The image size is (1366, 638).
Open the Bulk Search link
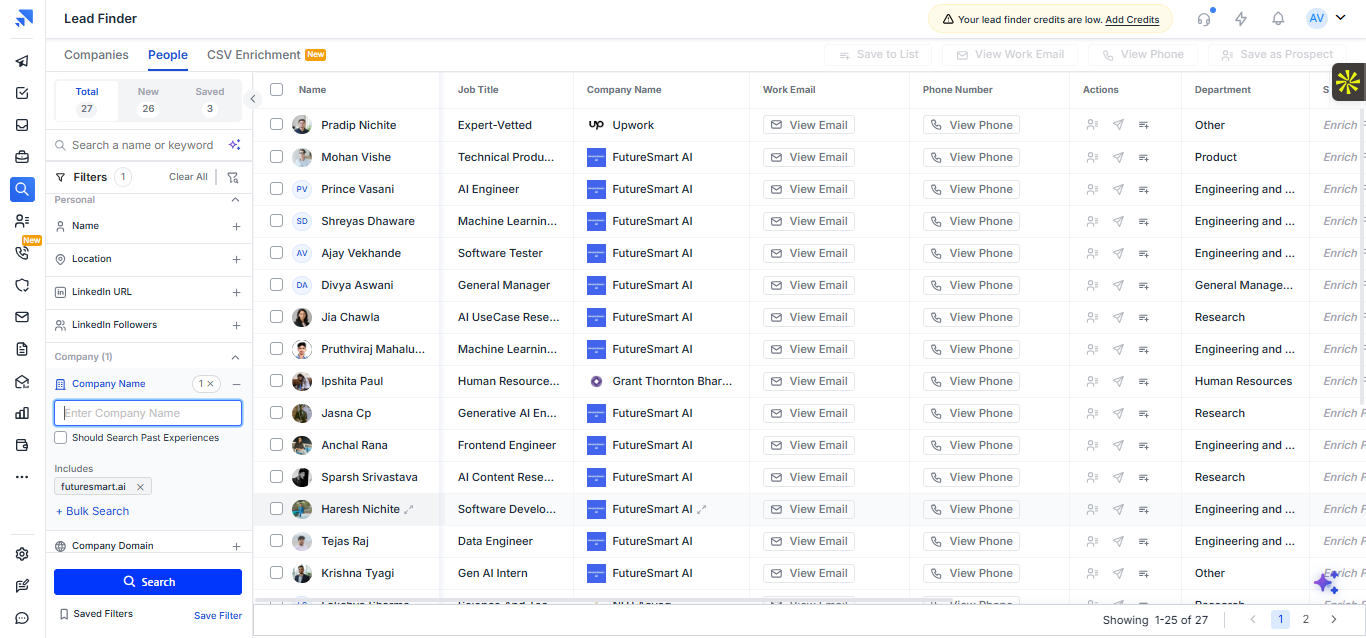(x=92, y=511)
